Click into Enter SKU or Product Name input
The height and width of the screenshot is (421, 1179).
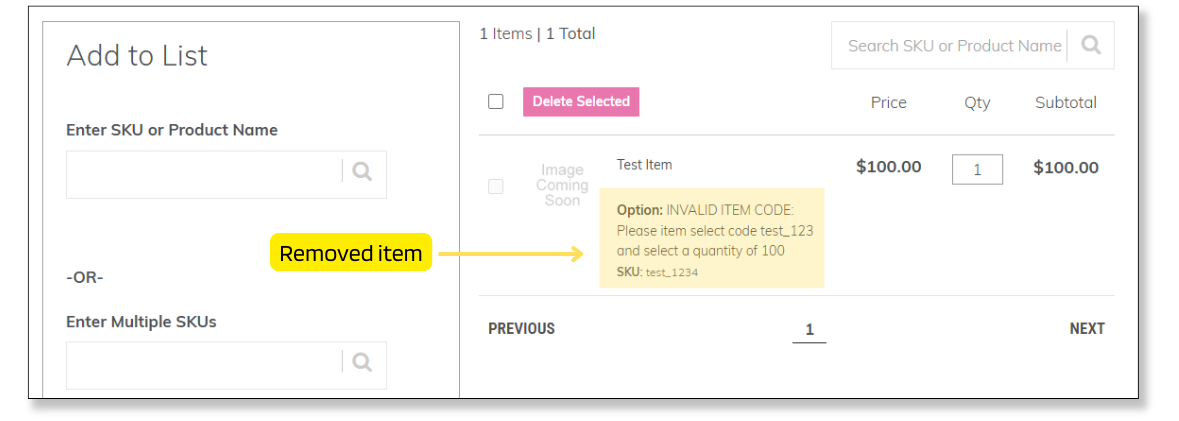click(205, 174)
